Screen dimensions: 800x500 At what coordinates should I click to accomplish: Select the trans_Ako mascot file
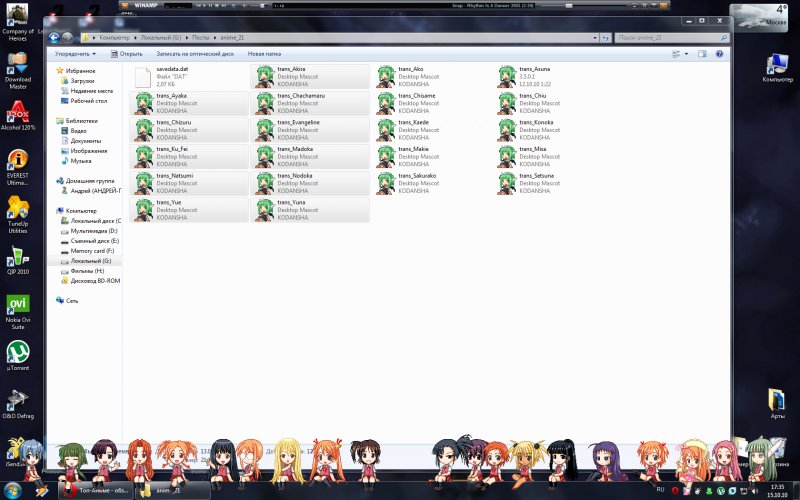(431, 77)
